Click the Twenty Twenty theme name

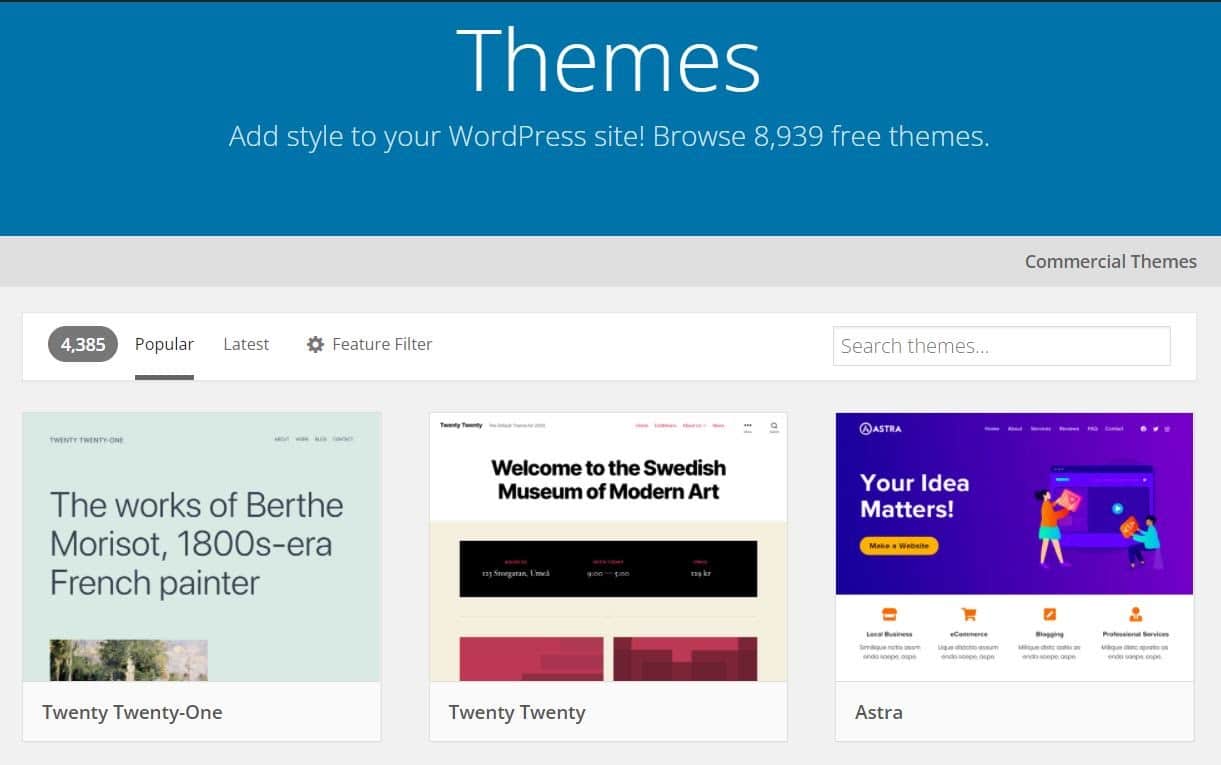[x=516, y=712]
